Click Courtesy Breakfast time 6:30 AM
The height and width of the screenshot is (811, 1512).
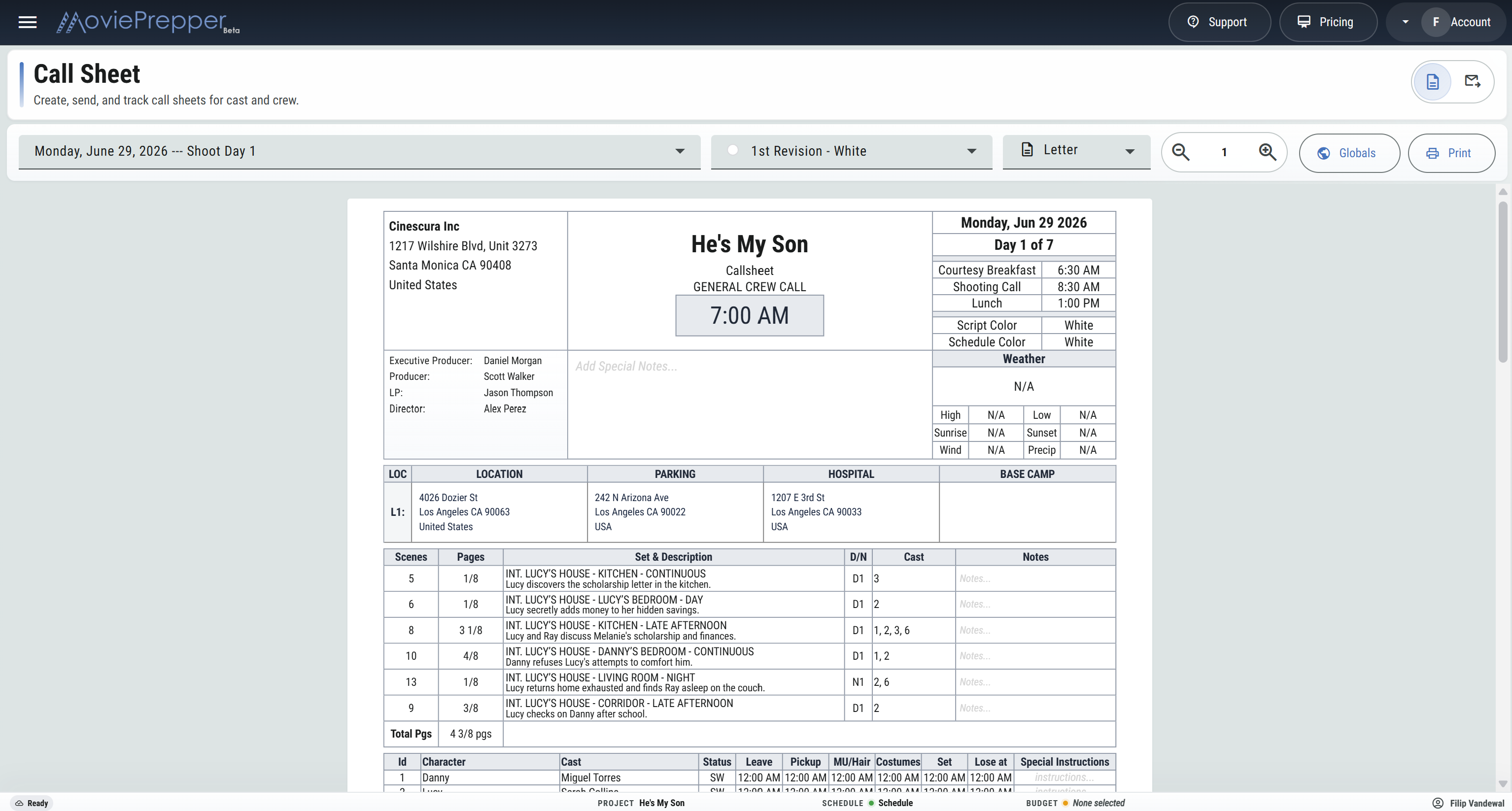tap(1078, 270)
